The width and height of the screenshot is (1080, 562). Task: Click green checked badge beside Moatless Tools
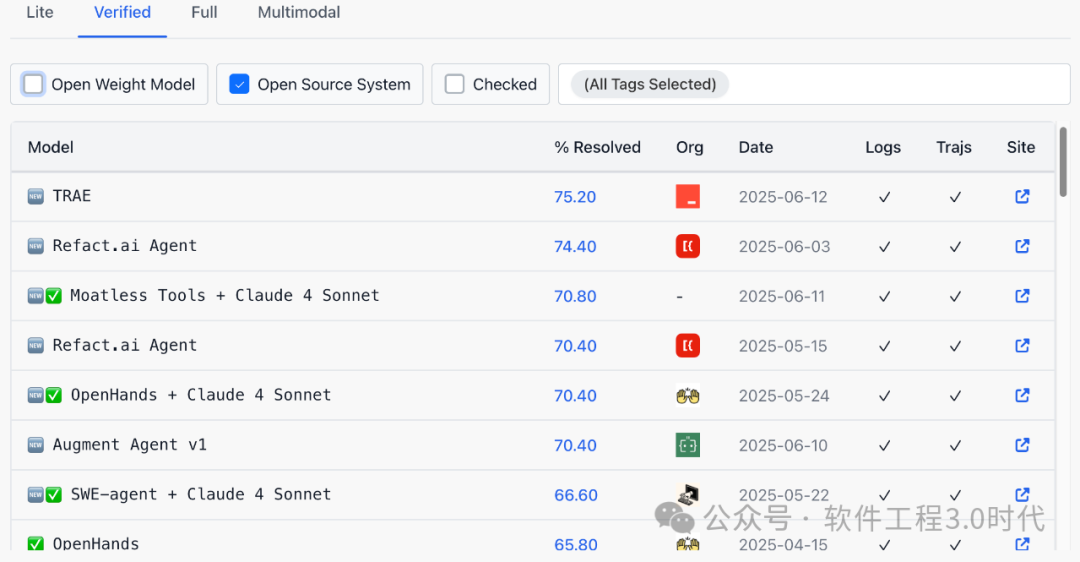tap(54, 296)
